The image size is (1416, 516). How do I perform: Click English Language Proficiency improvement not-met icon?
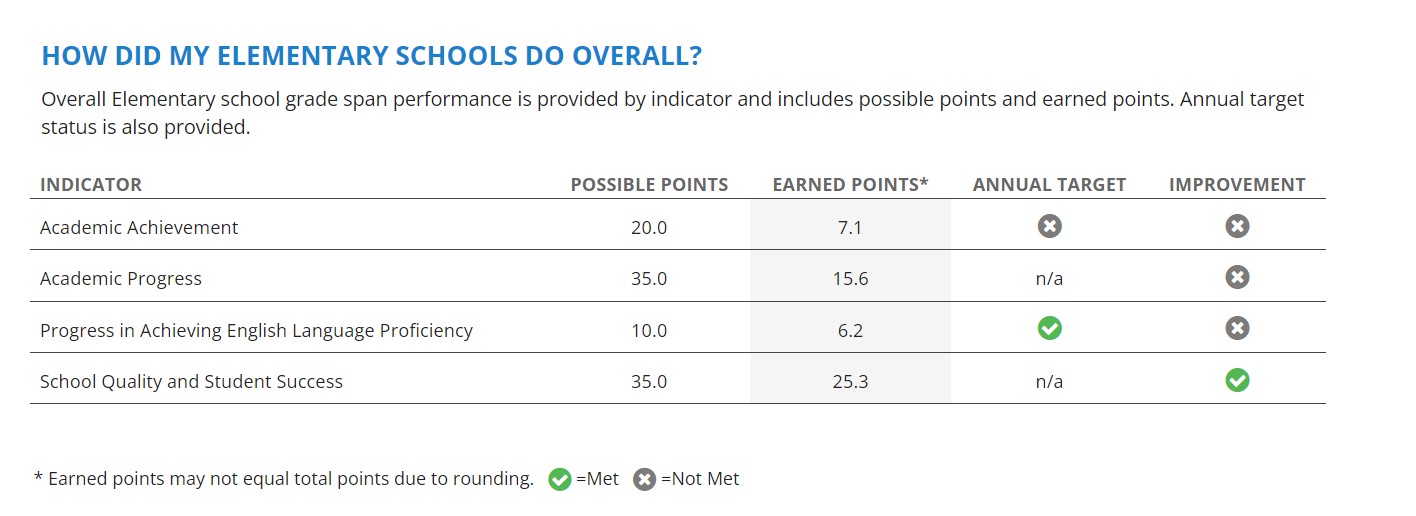1237,329
